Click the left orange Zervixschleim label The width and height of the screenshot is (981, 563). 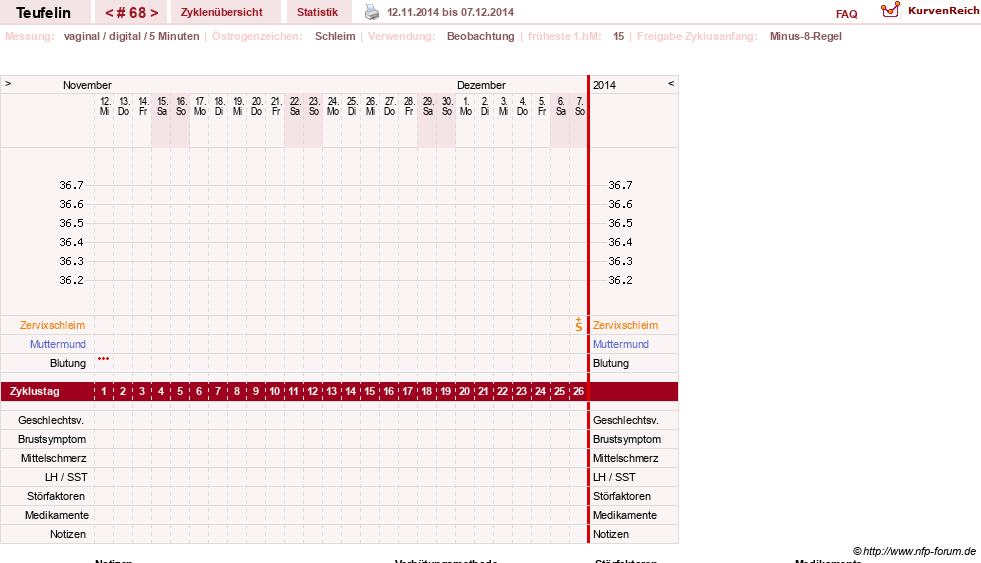pos(53,325)
